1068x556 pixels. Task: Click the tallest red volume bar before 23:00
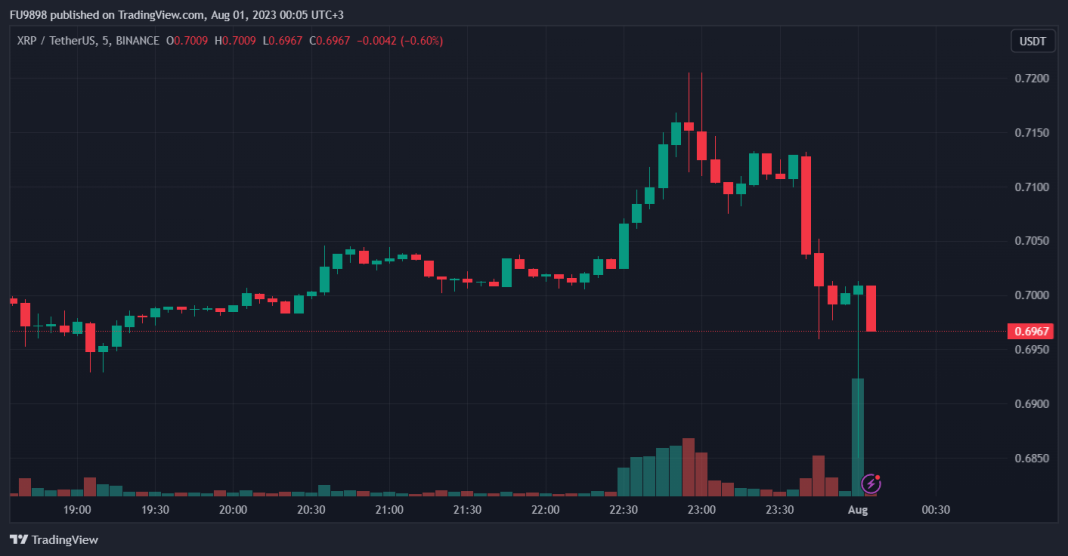(x=688, y=467)
